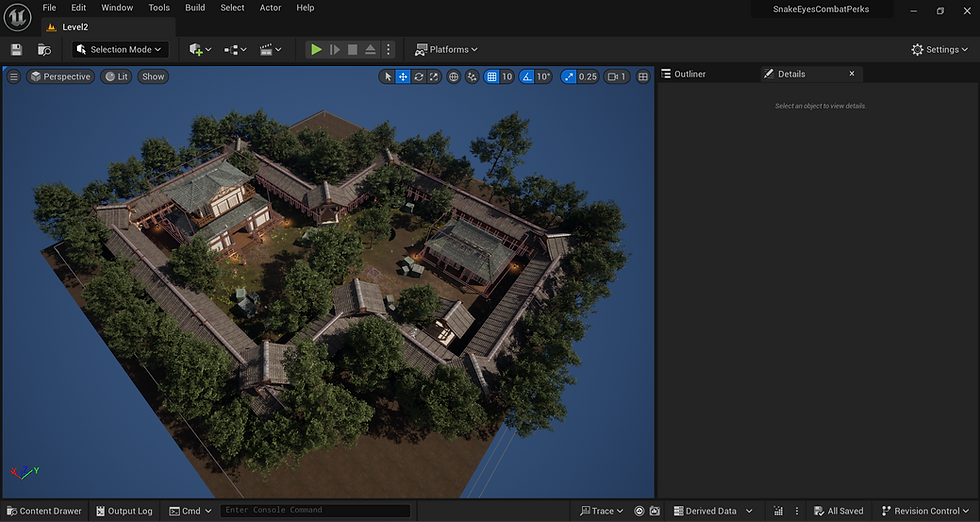Image resolution: width=980 pixels, height=522 pixels.
Task: Click the SnakeEyesCombatPerks project name
Action: click(x=821, y=9)
